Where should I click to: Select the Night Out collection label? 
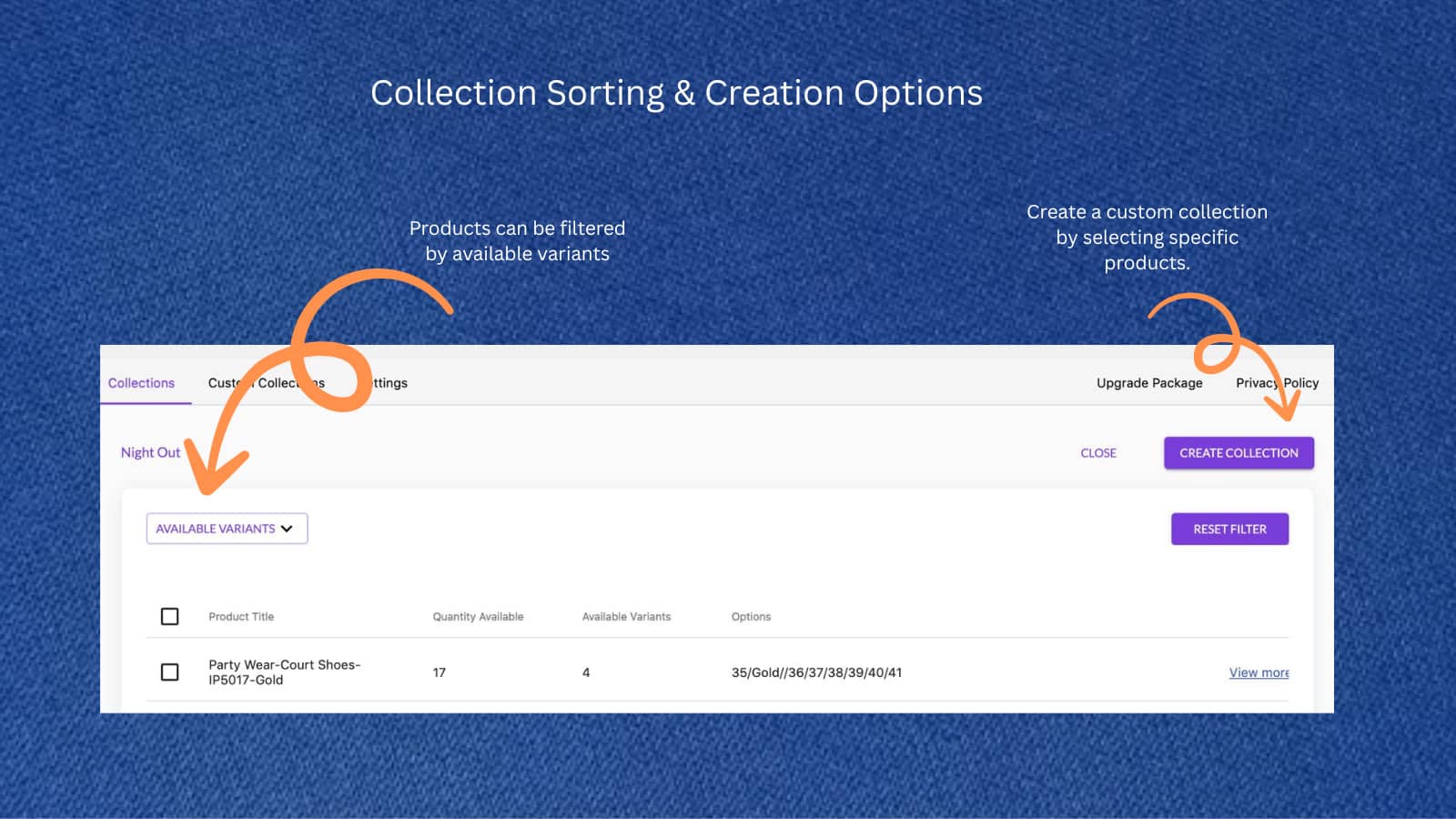point(149,452)
